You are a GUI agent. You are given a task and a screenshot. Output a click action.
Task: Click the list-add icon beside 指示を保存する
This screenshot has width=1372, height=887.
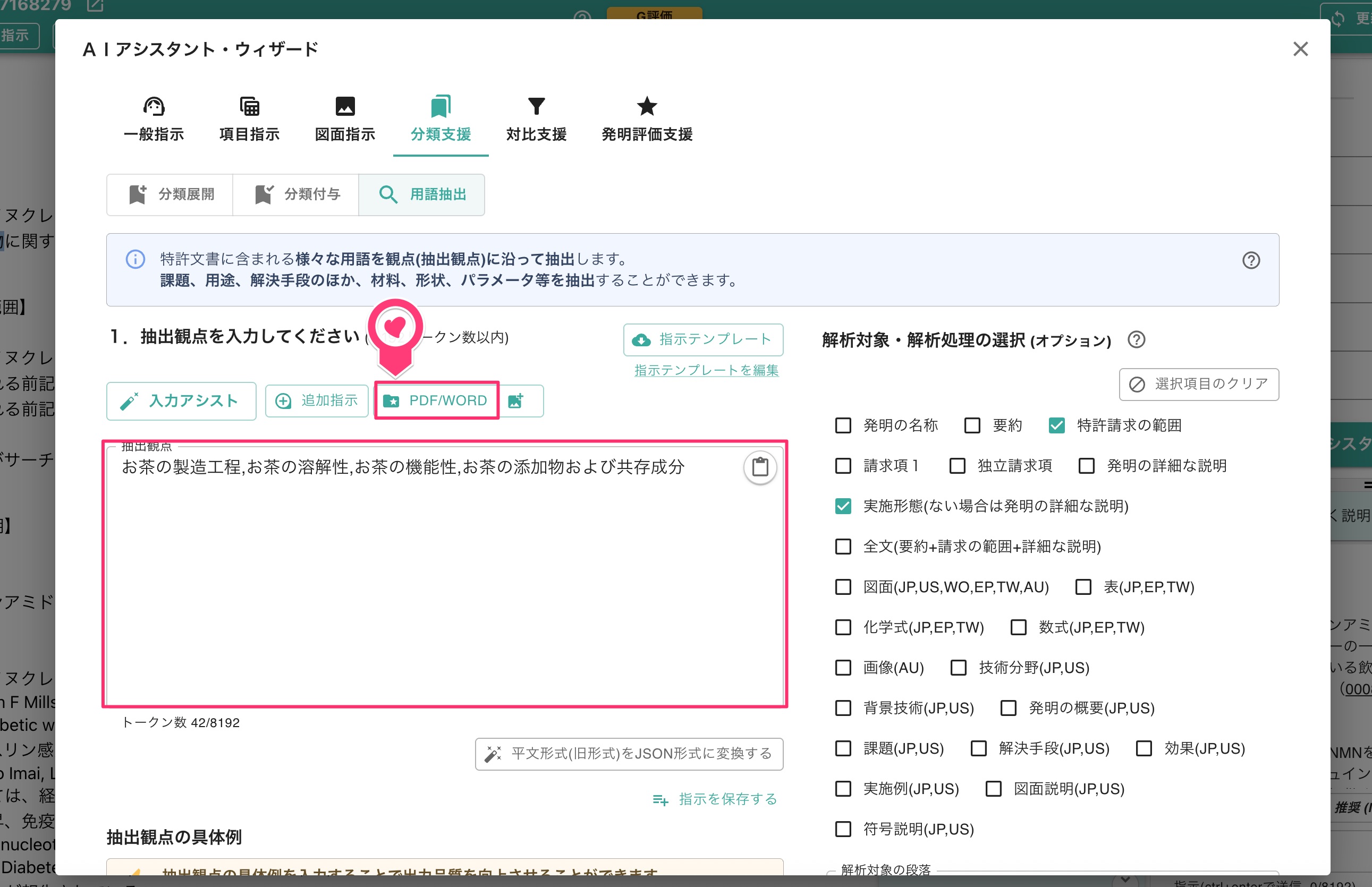660,800
